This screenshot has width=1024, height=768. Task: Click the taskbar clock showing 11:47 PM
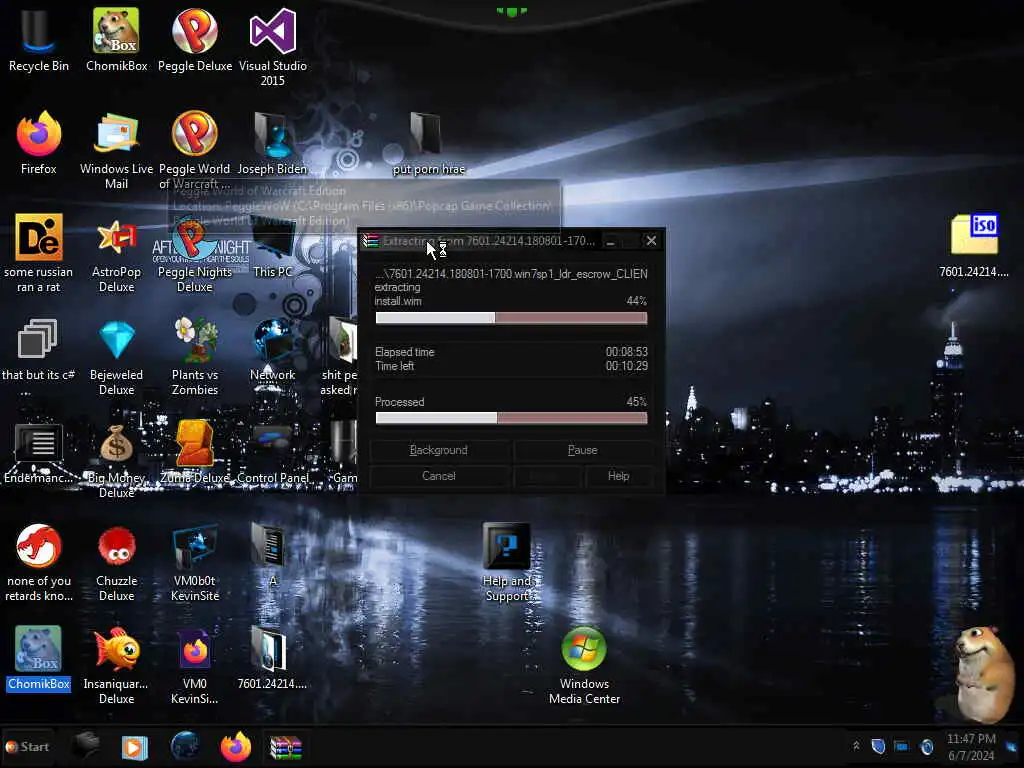point(971,739)
